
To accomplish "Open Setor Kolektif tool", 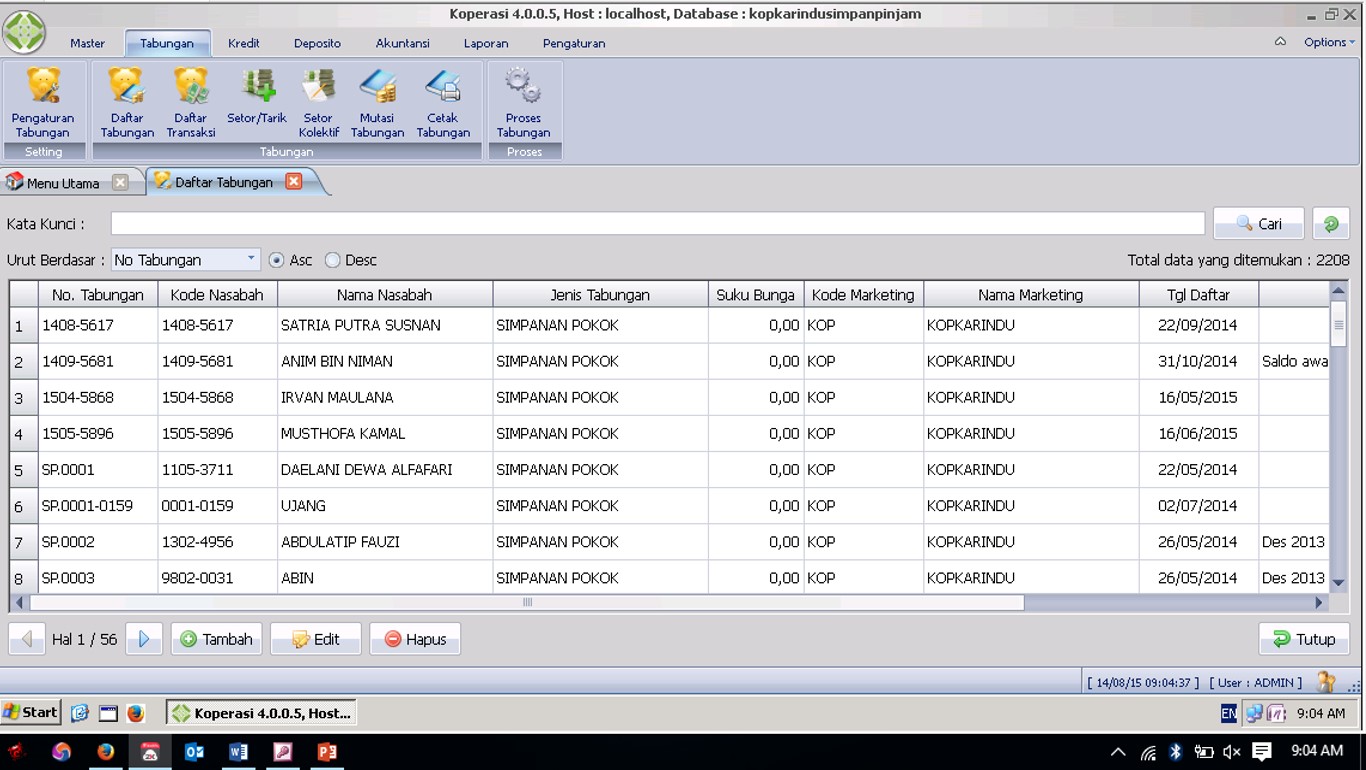I will pyautogui.click(x=318, y=102).
